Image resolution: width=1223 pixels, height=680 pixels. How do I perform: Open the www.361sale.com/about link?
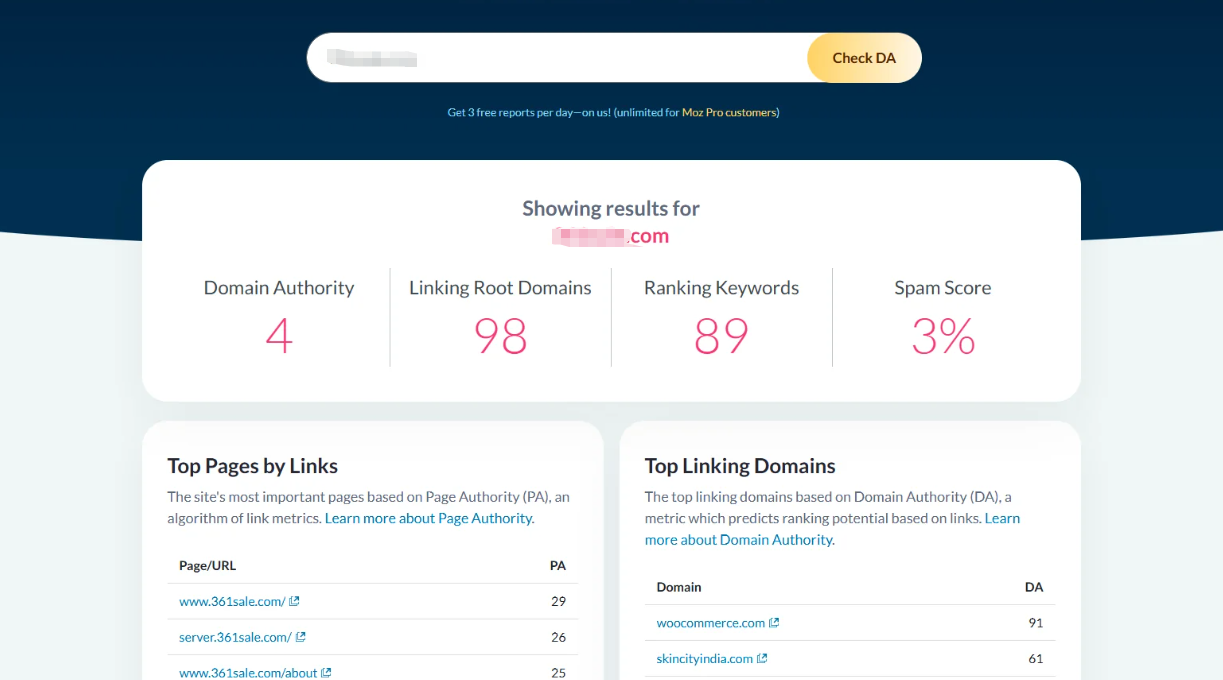click(248, 673)
